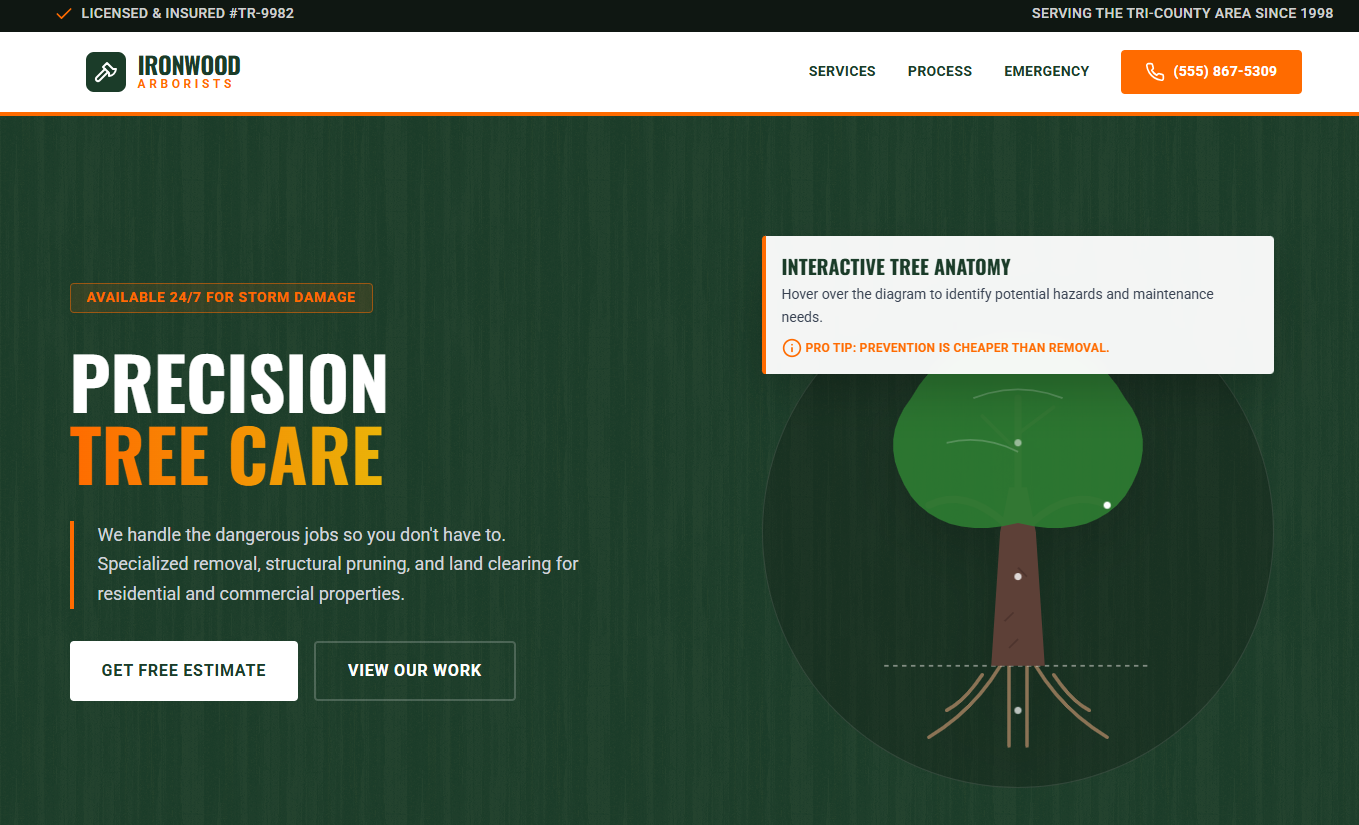The height and width of the screenshot is (825, 1359).
Task: Click the Get Free Estimate button
Action: pos(183,670)
